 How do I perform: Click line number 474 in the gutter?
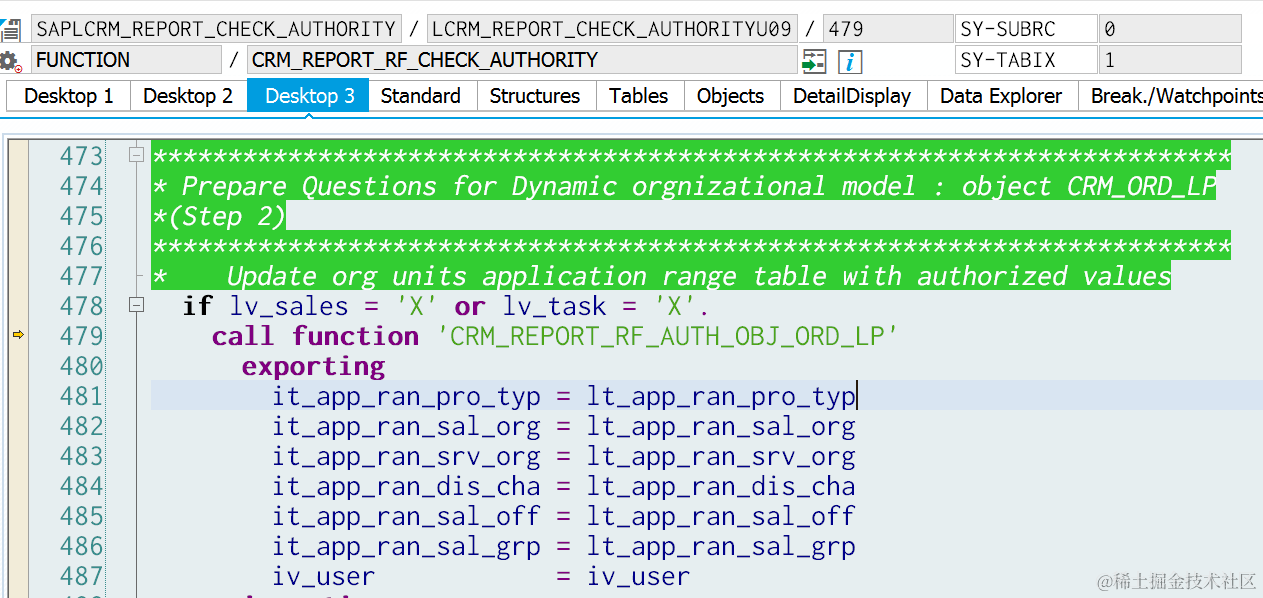point(81,186)
